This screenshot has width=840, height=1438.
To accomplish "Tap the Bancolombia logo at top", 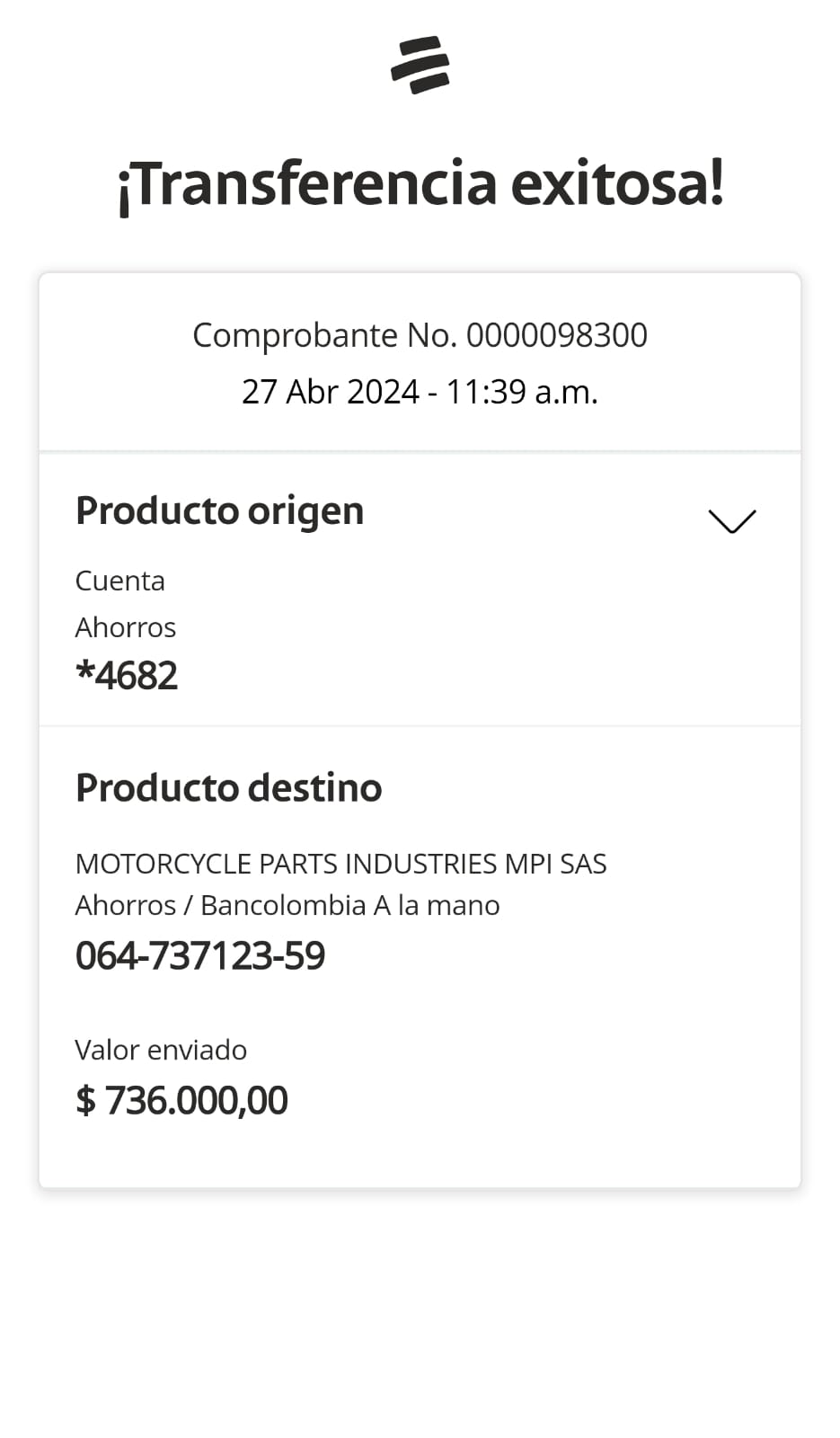I will pos(420,65).
